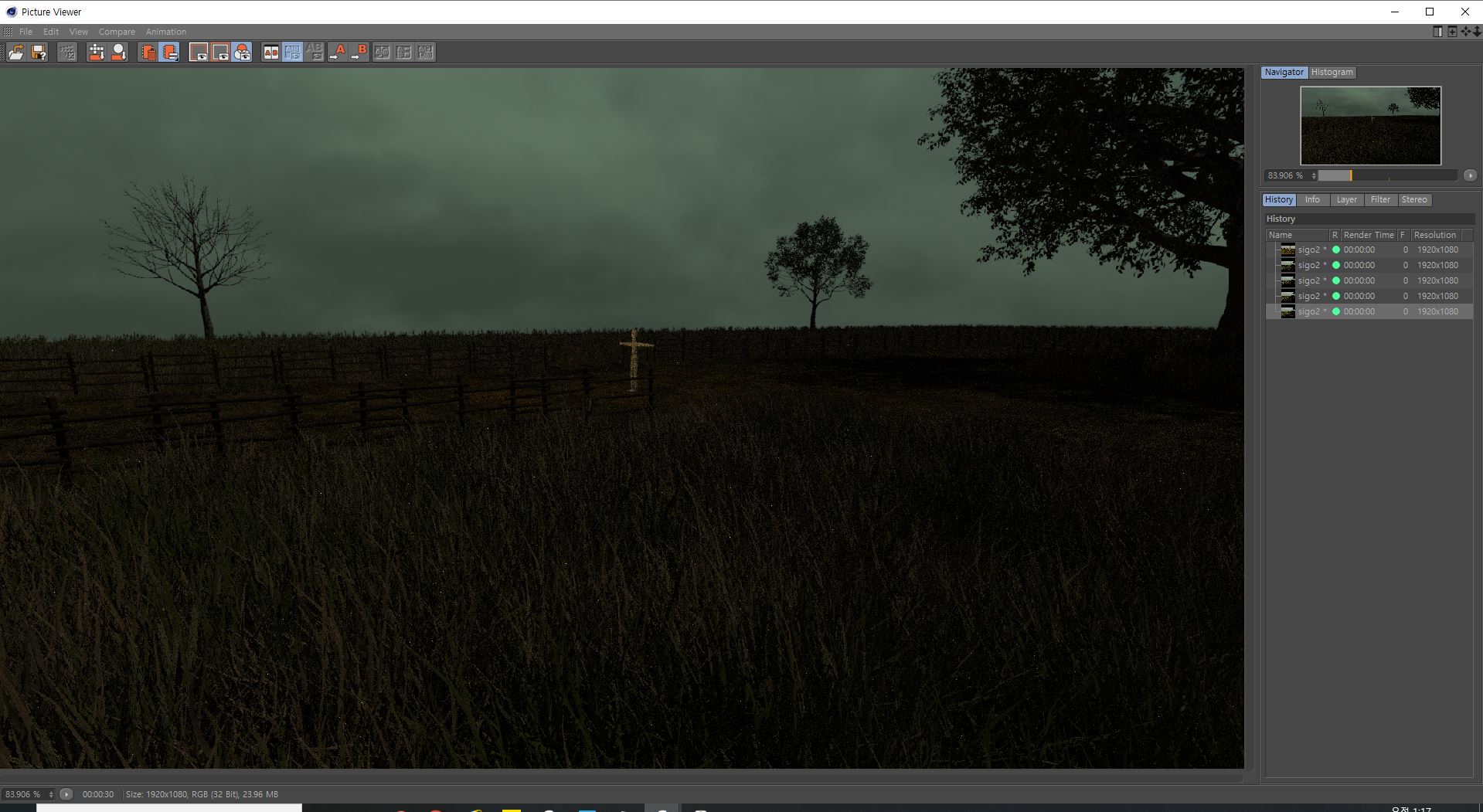Click the Set as B arrow icon

tap(359, 52)
